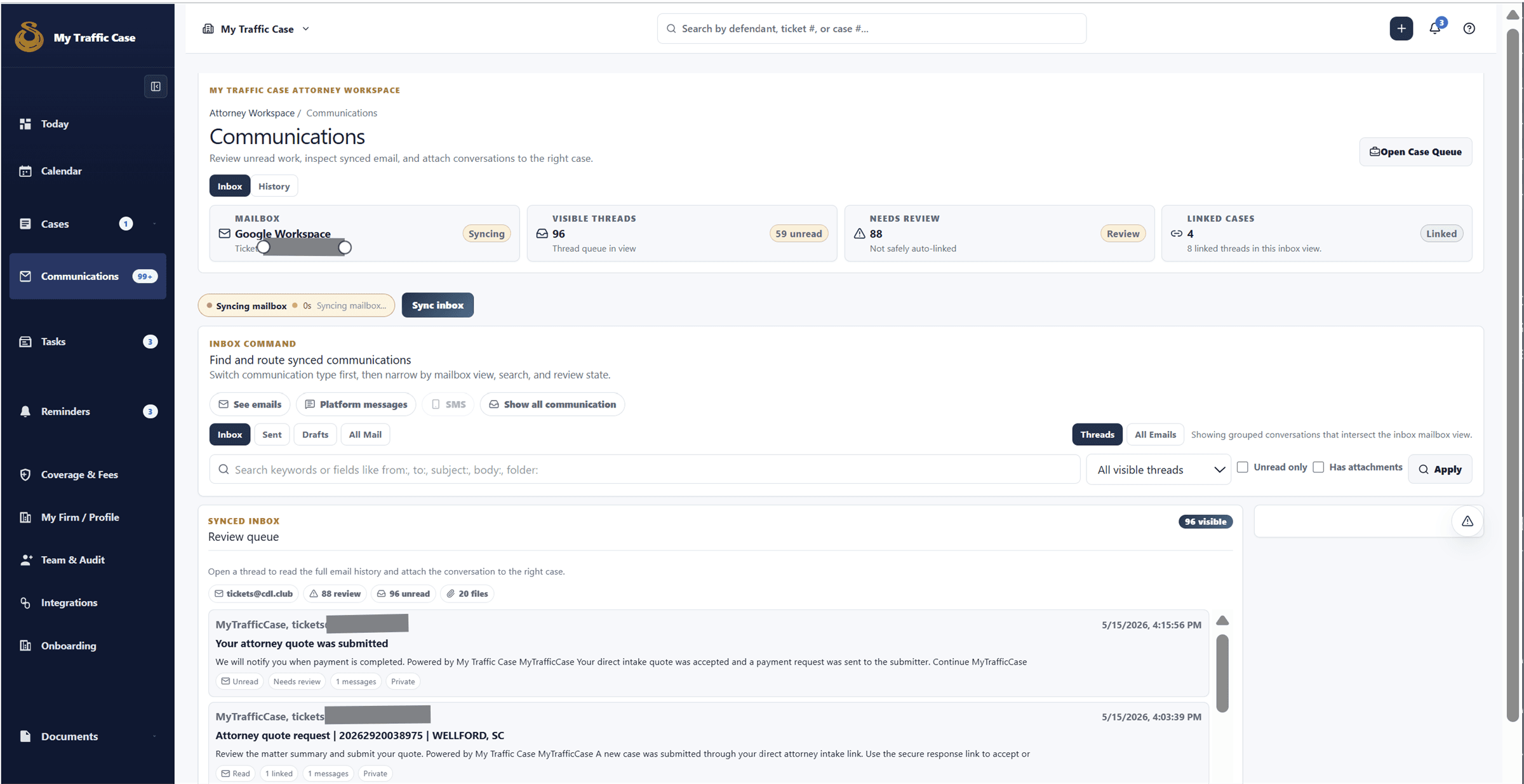Expand the Documents submenu chevron
This screenshot has height=784, width=1524.
(154, 736)
